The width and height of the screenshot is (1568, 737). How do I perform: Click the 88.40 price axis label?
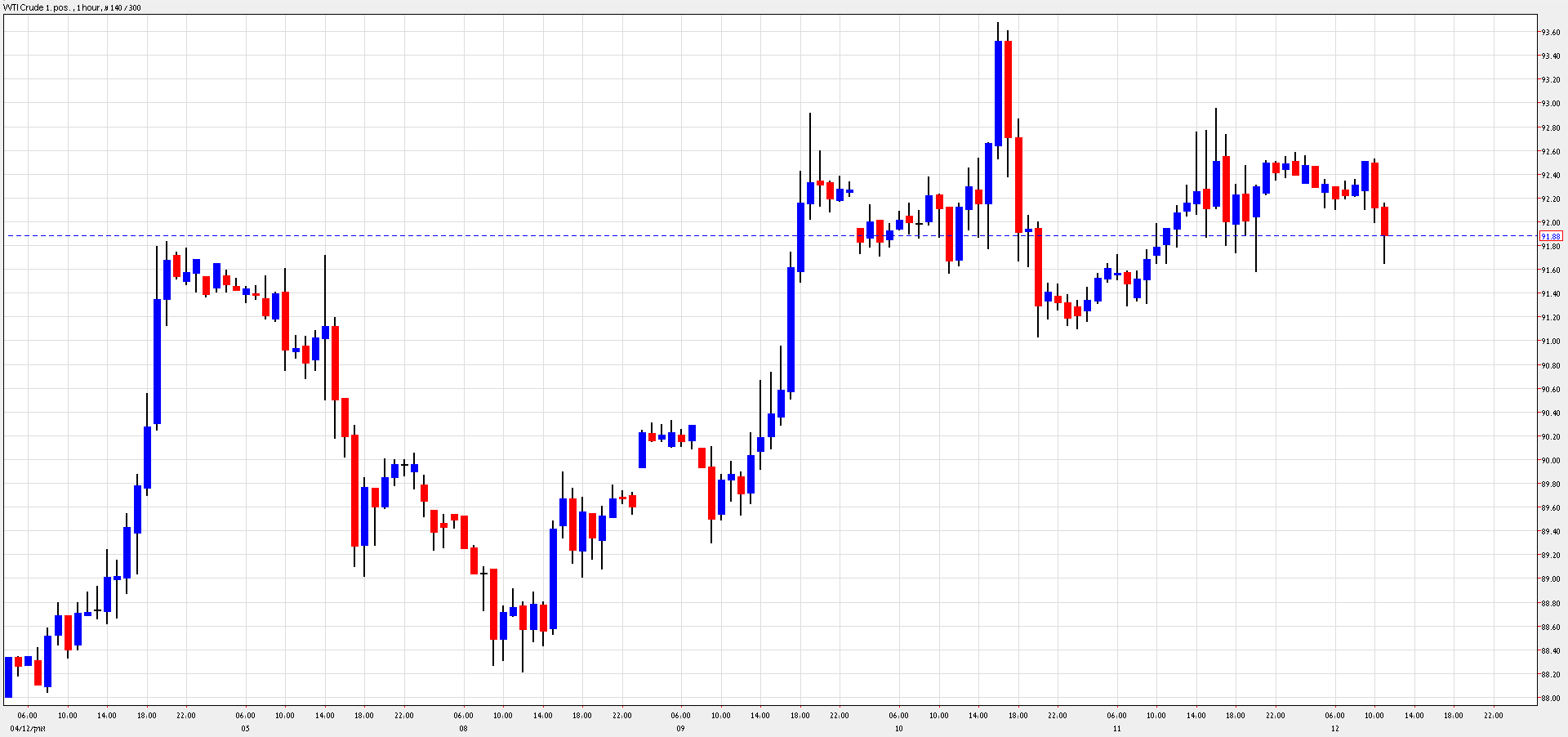(1550, 651)
